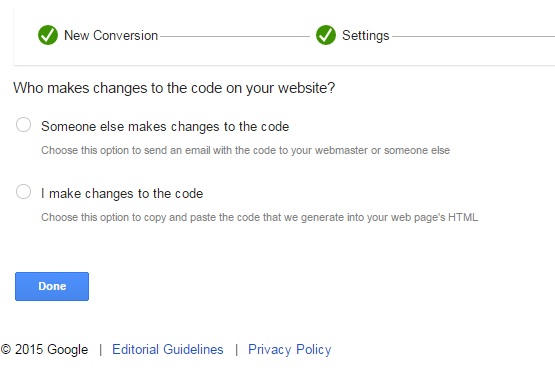Click the description about pasting code into HTML
This screenshot has width=555, height=378.
[x=259, y=217]
